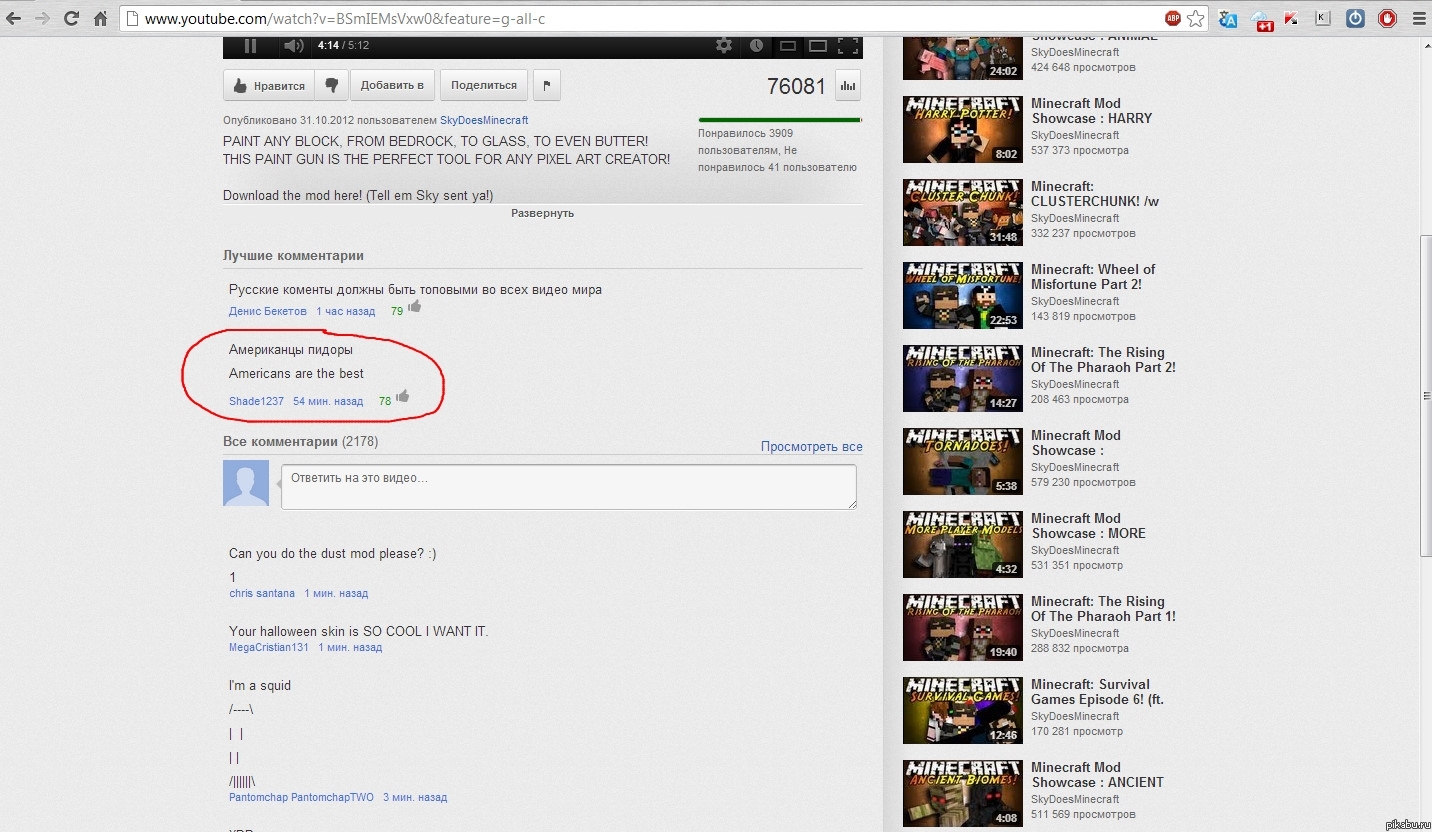This screenshot has height=832, width=1432.
Task: Open 'Rising Of The Pharaoh Part 2!' title
Action: pos(1103,360)
